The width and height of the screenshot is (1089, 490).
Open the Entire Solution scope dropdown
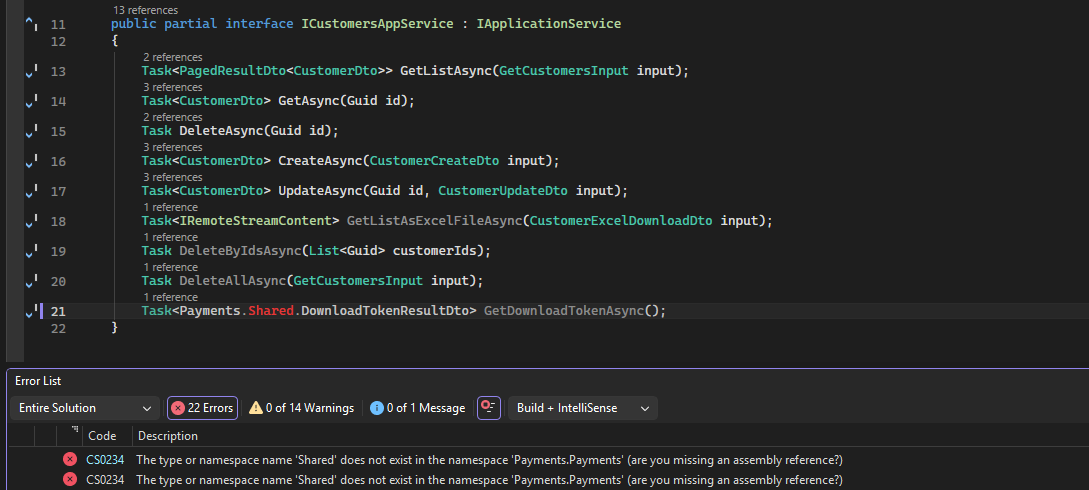tap(86, 408)
